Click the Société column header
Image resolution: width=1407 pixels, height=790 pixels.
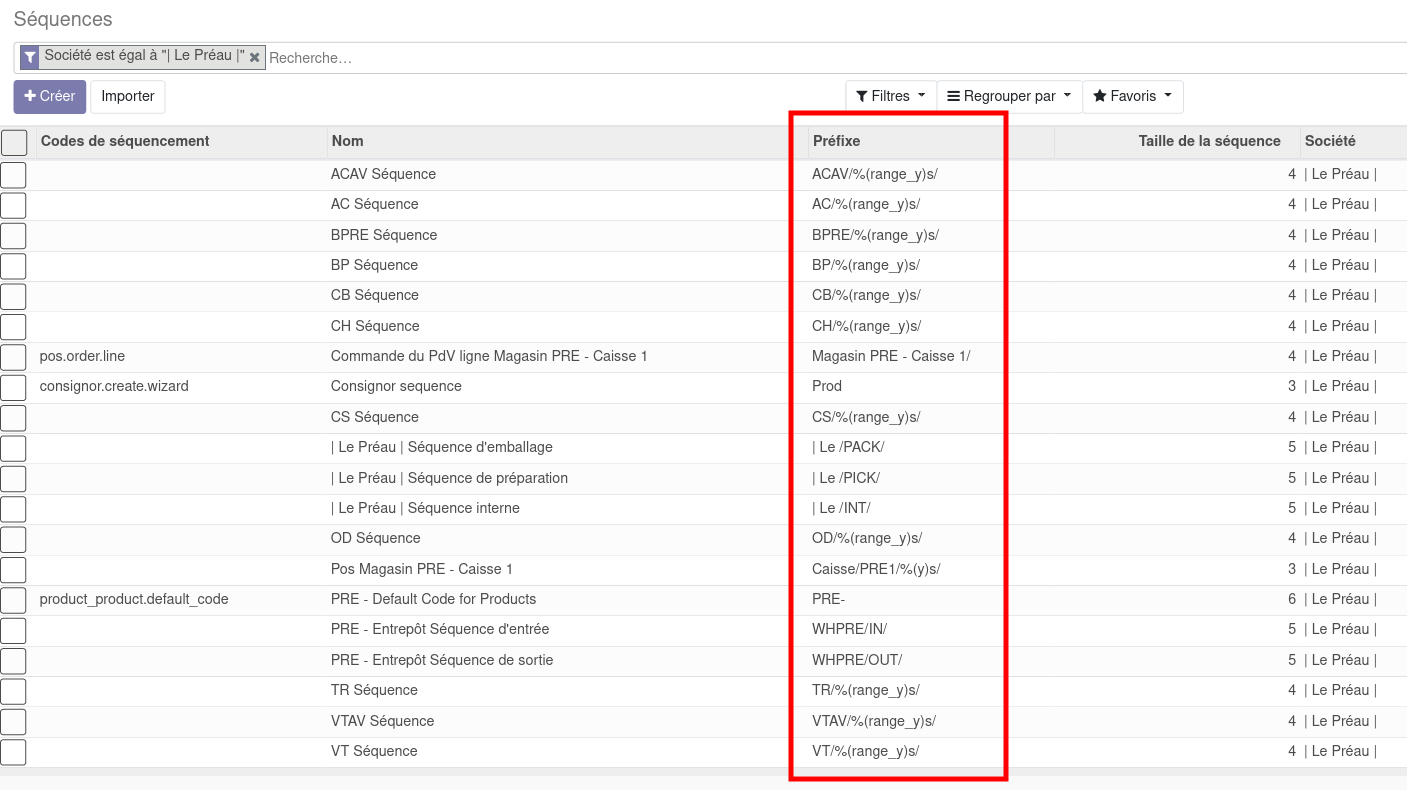coord(1330,142)
